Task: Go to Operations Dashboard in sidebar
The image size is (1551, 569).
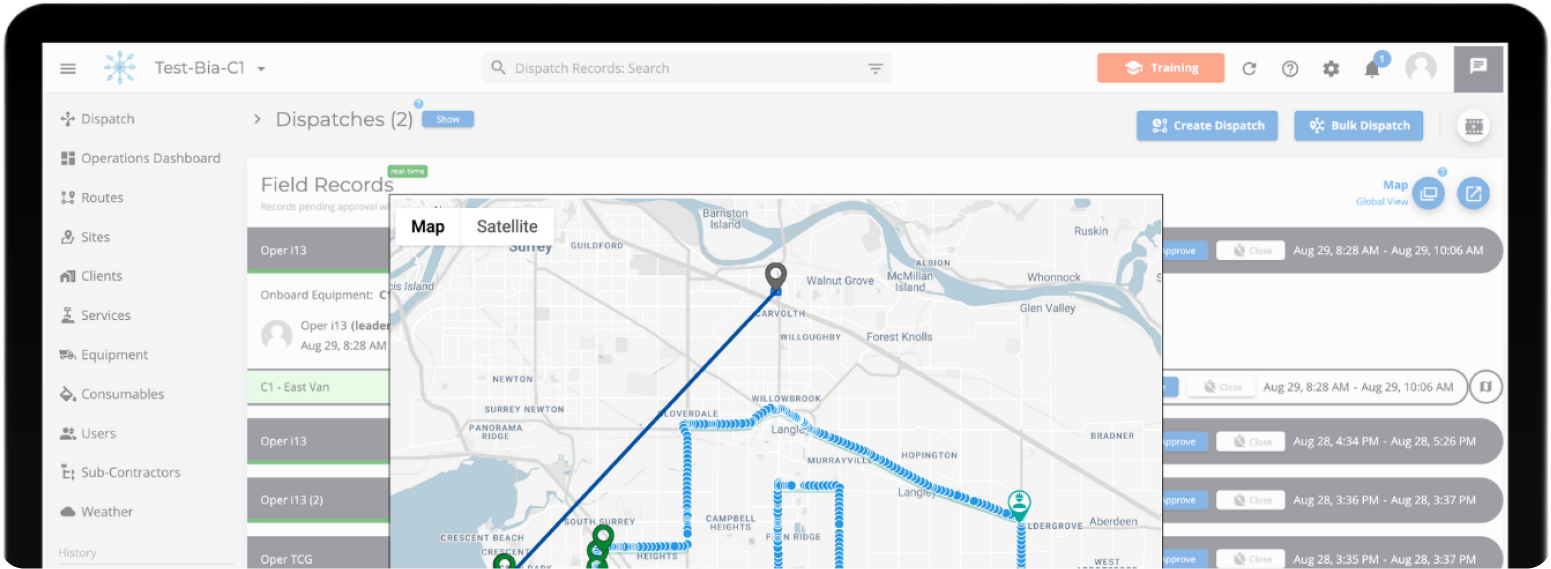Action: [x=150, y=158]
